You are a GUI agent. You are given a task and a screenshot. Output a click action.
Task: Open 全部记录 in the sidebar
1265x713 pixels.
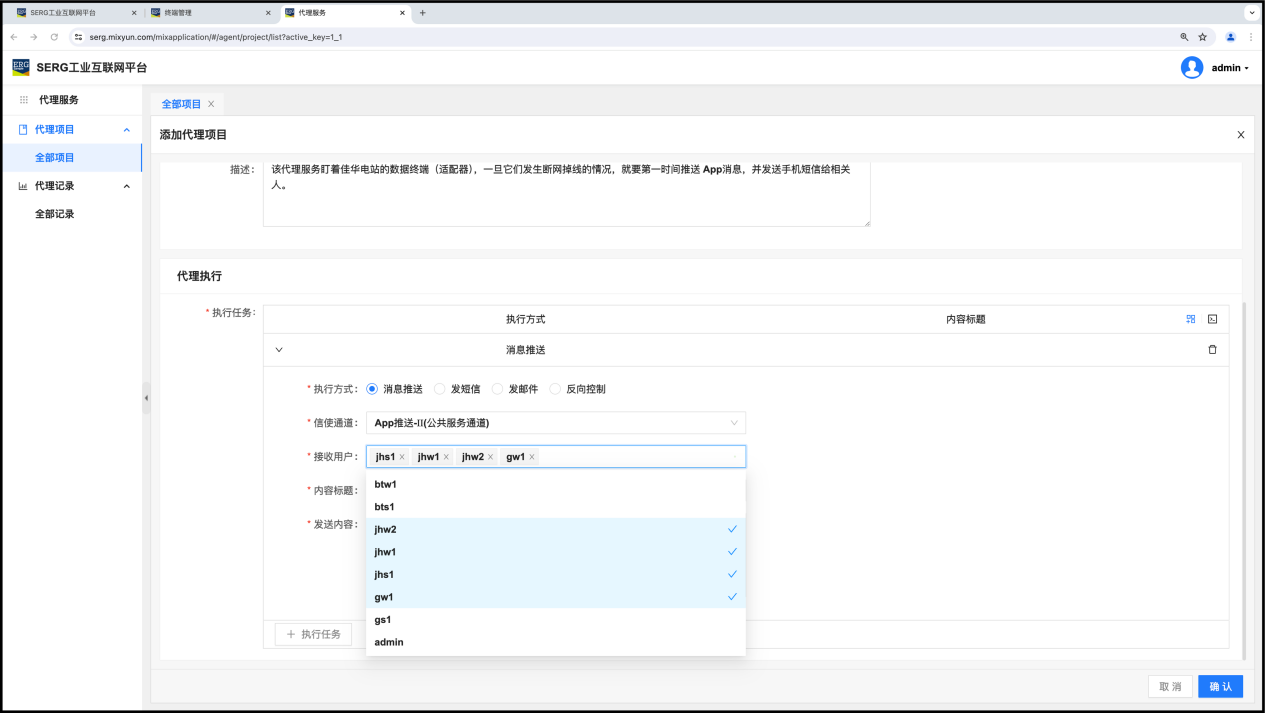click(55, 214)
